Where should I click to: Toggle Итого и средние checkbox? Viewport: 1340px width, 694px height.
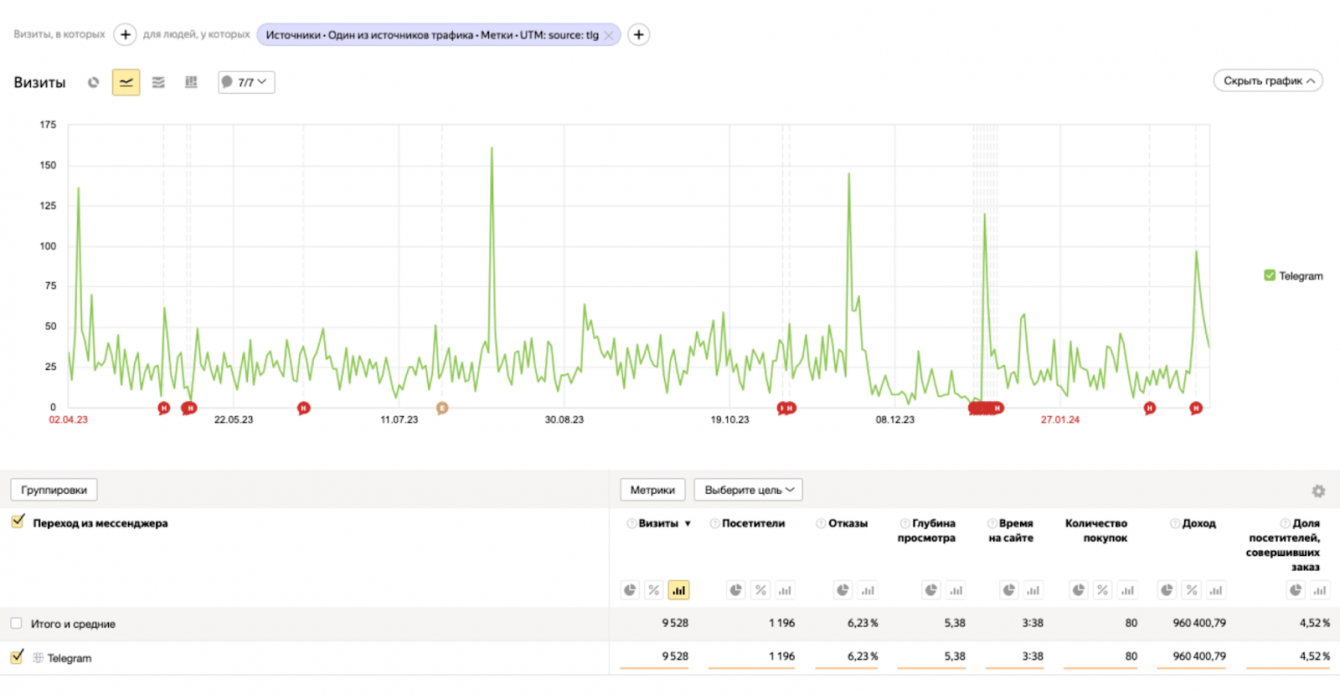click(16, 623)
